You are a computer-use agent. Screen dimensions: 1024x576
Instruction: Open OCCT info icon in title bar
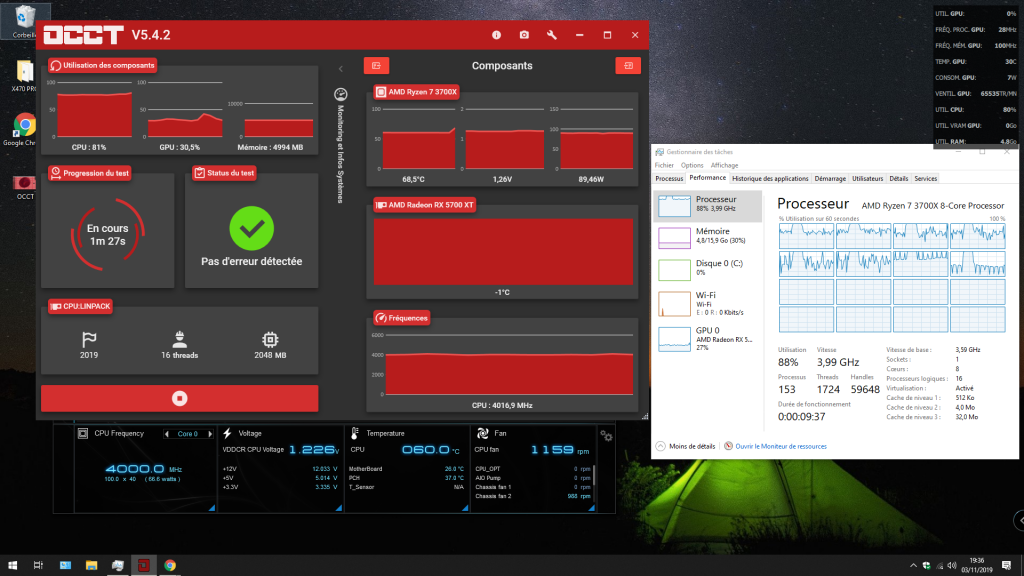coord(496,35)
